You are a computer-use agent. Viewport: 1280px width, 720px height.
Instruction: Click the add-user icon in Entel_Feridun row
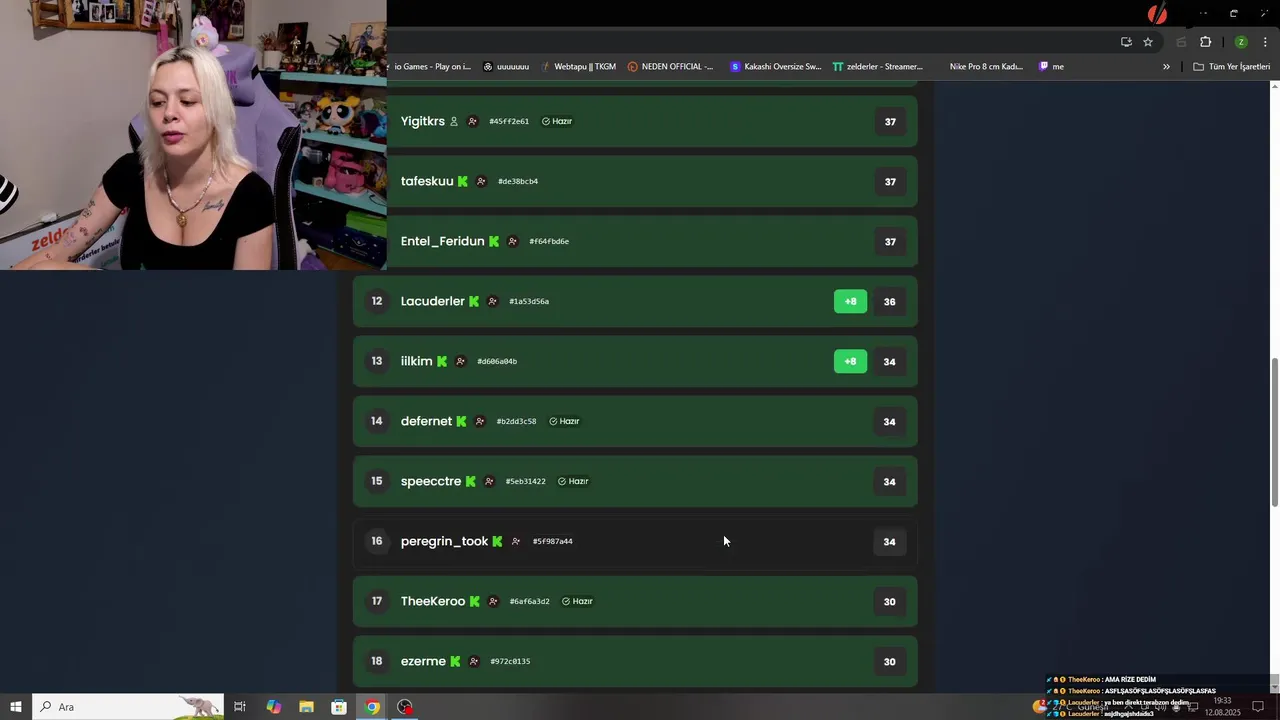[512, 241]
